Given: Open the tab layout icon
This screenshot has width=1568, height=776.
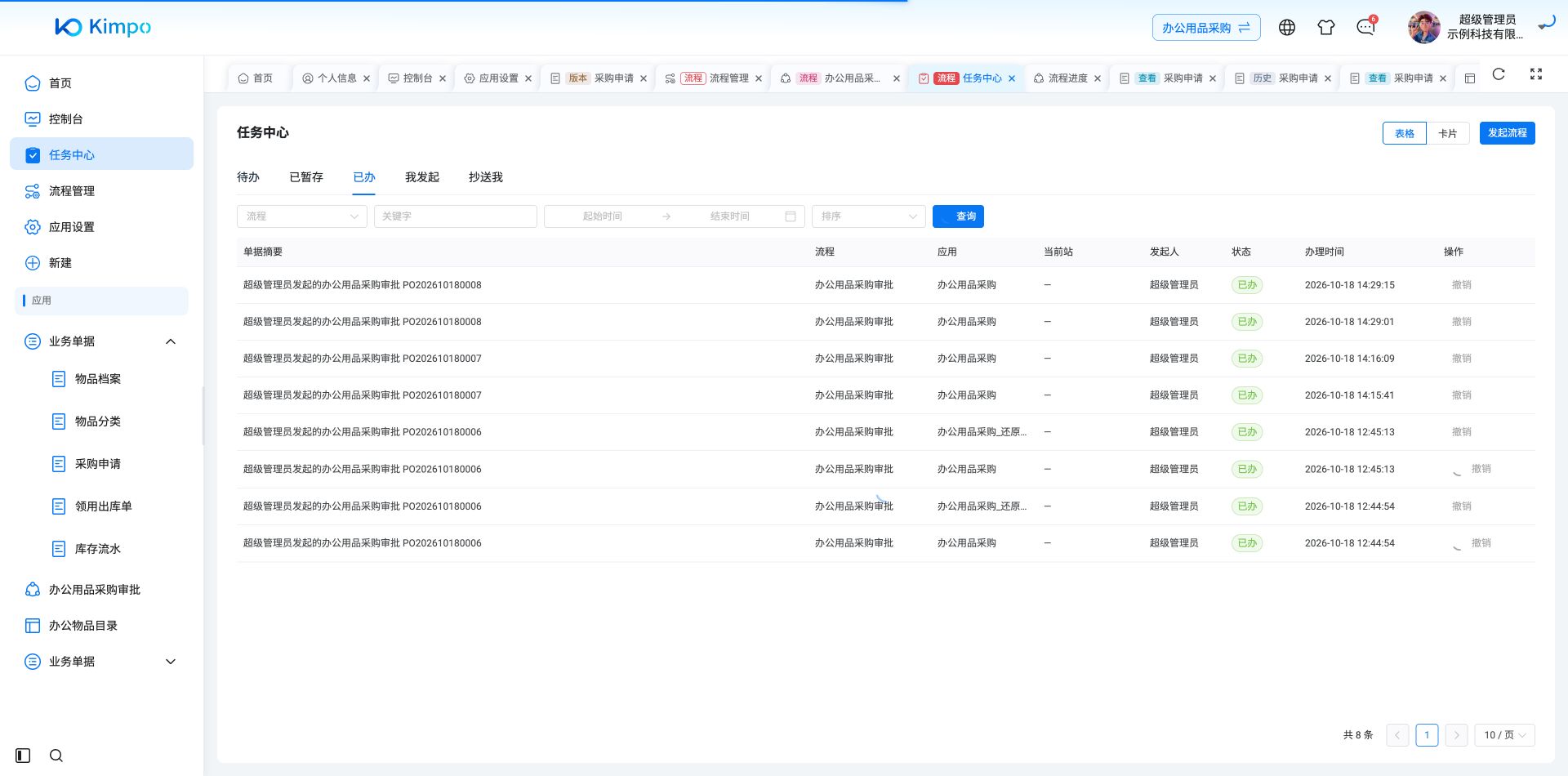Looking at the screenshot, I should click(1470, 78).
